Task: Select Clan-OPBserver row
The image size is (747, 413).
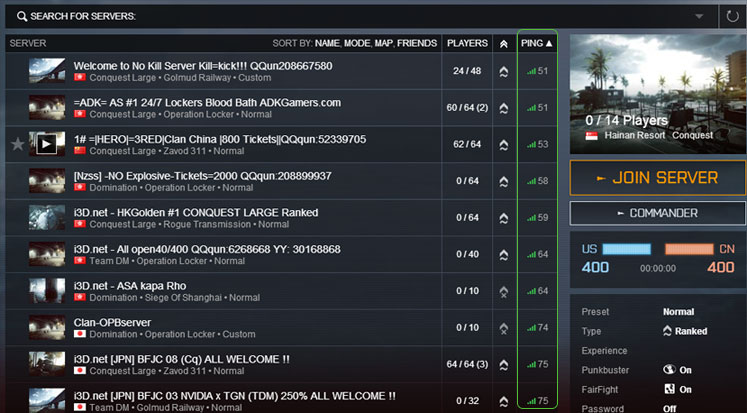Action: coord(281,328)
